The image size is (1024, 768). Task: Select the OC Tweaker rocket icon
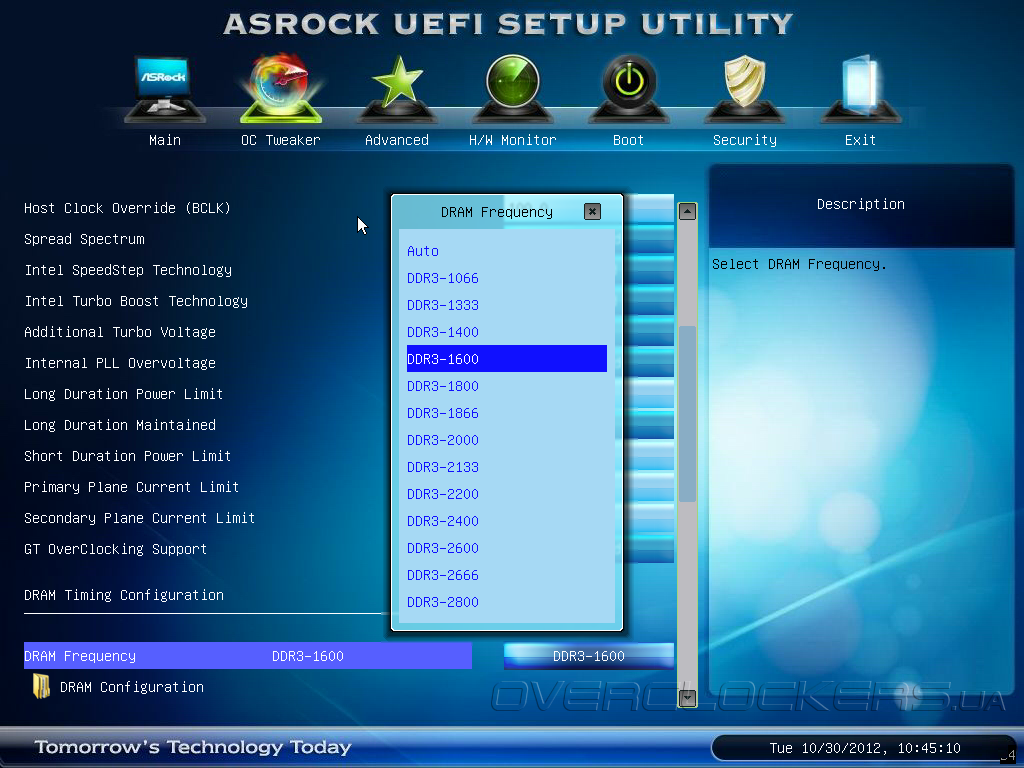281,88
